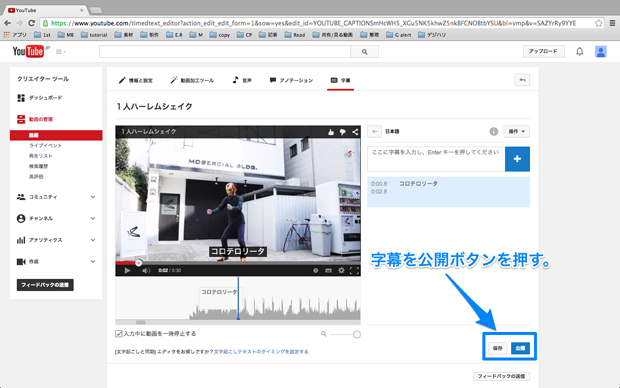Open the notifications bell
Screen dimensions: 620x388
tap(580, 51)
